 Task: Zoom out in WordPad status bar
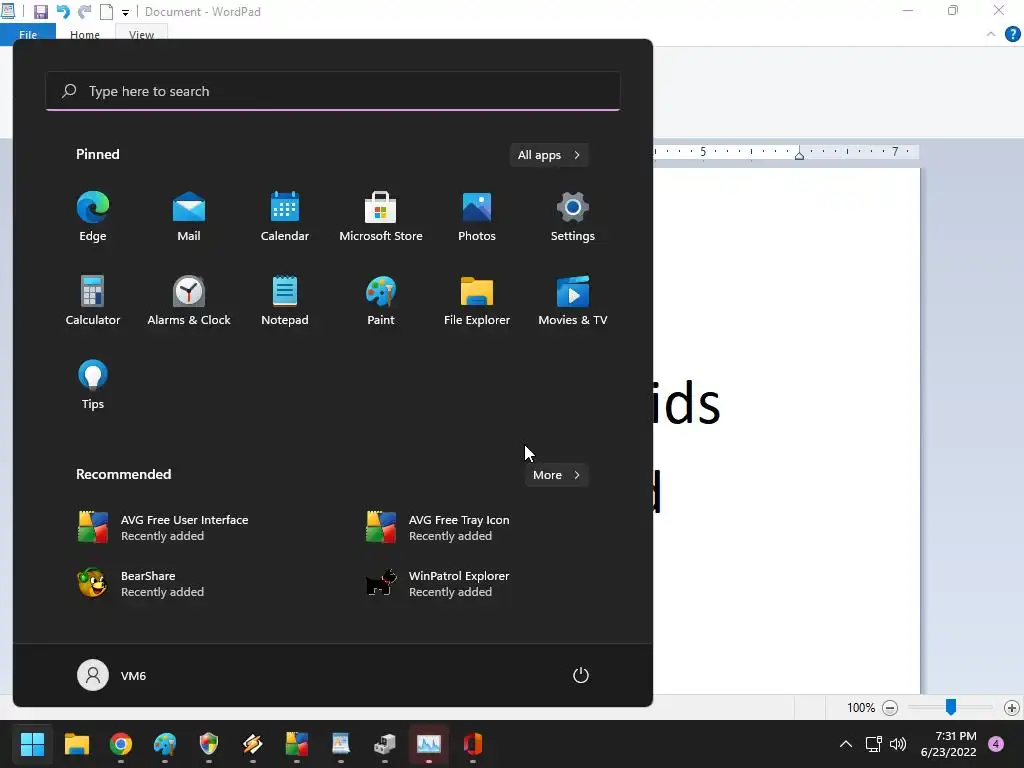(x=889, y=708)
